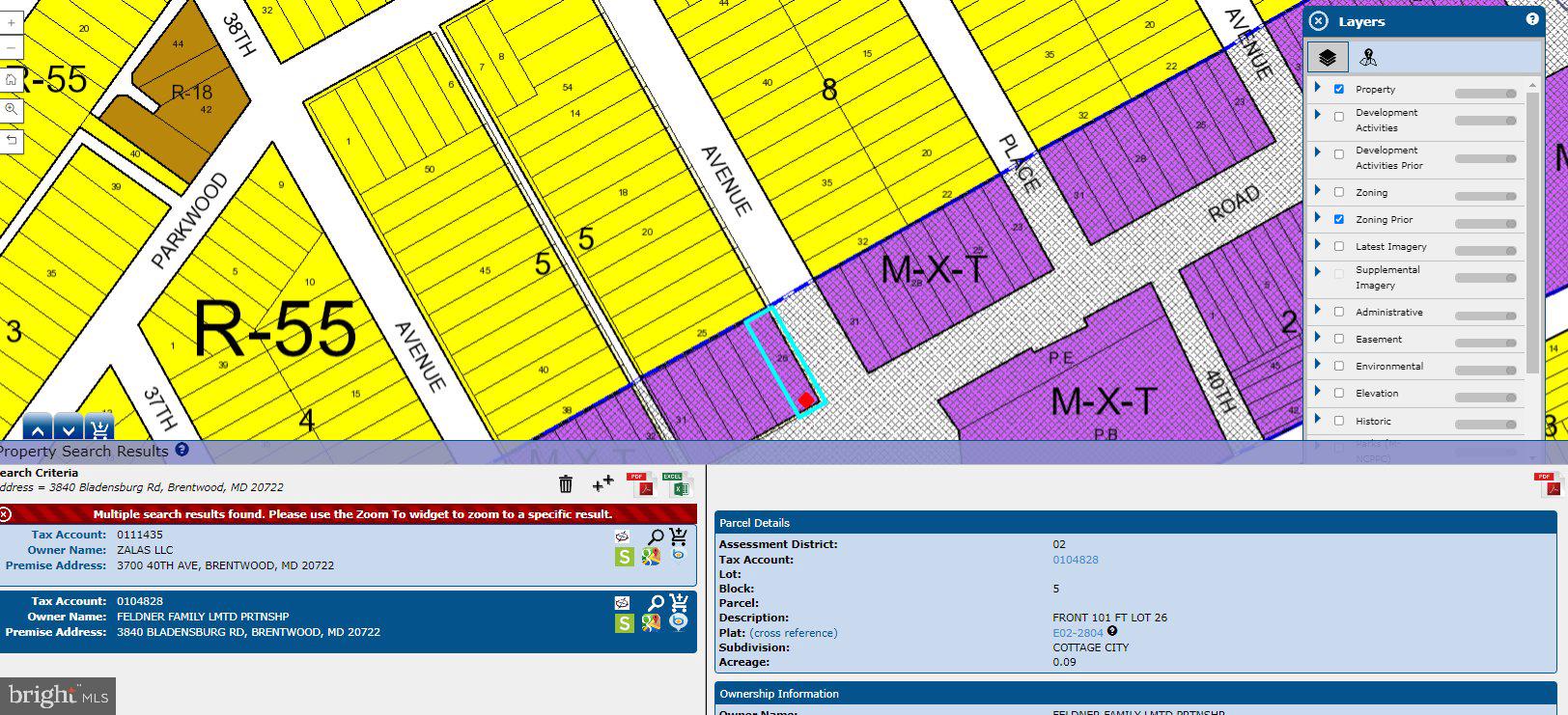This screenshot has width=1568, height=715.
Task: Open tax account 0104828 link in Parcel Details
Action: [x=1075, y=560]
